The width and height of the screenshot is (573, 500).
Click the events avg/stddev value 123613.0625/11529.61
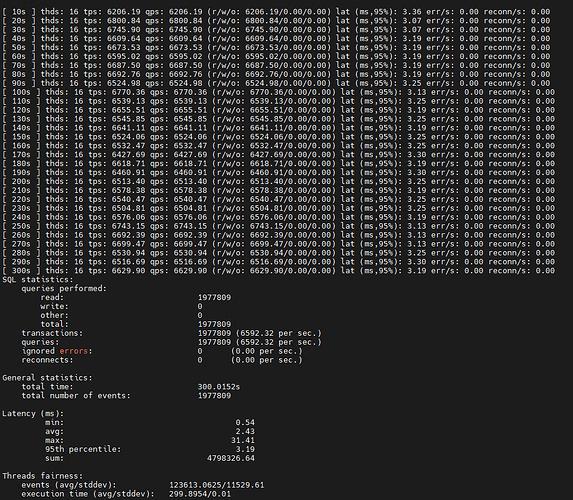[x=217, y=485]
